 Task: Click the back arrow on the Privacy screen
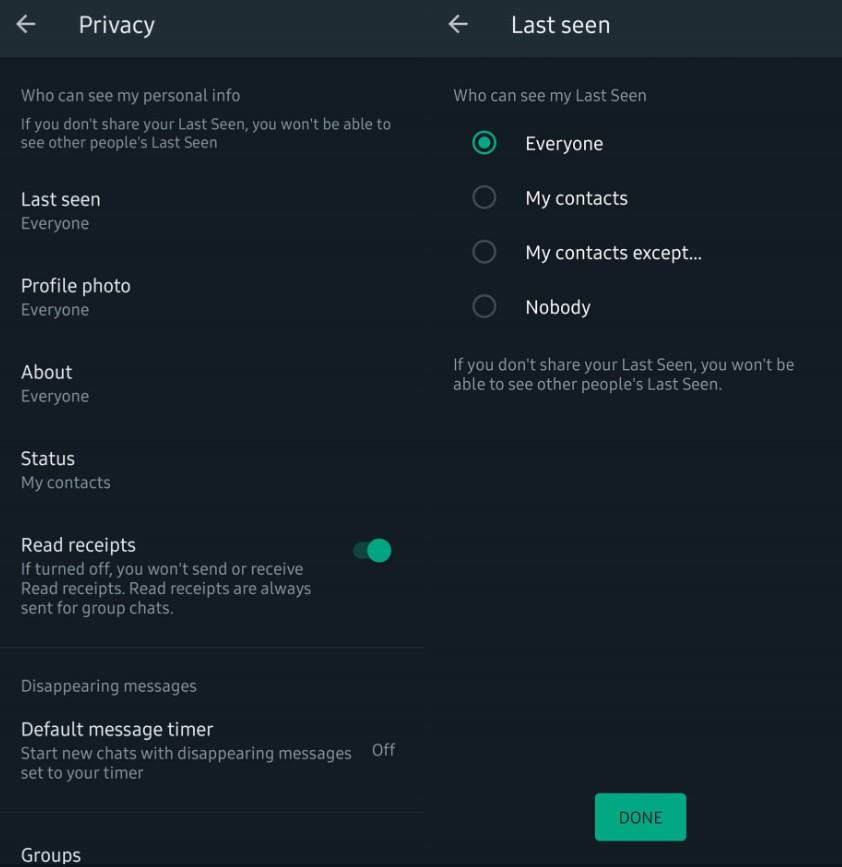[25, 24]
